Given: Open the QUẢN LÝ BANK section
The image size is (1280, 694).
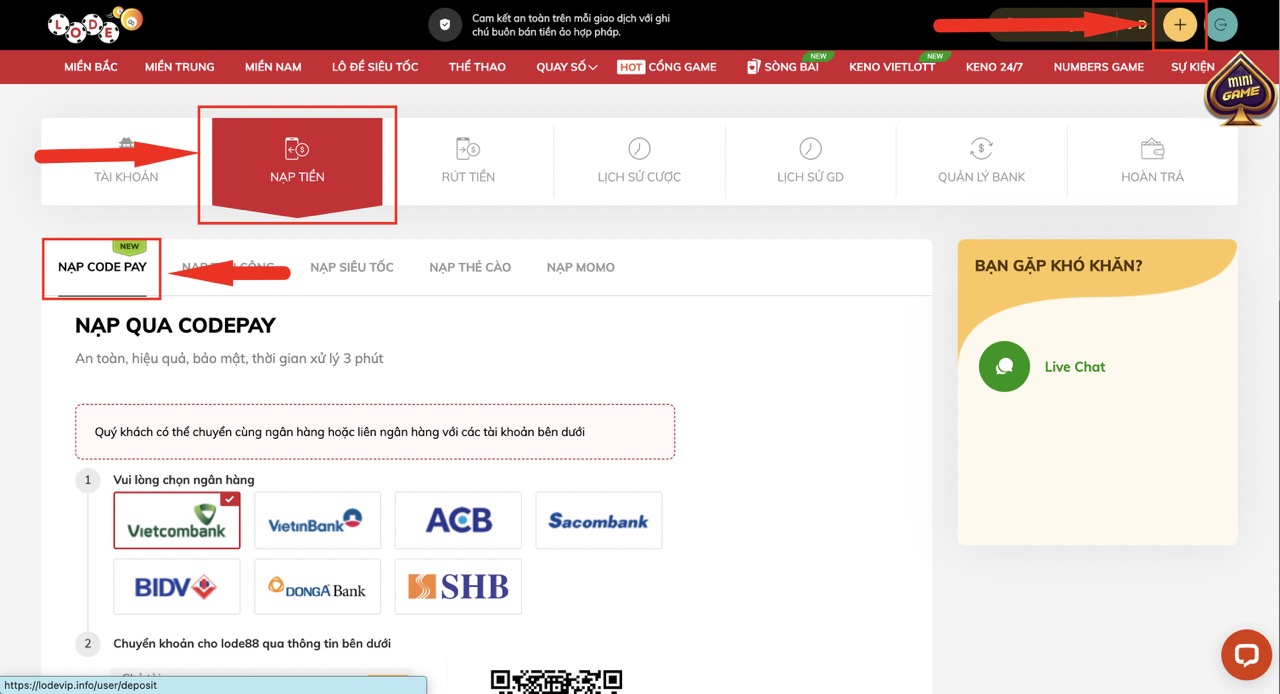Looking at the screenshot, I should 981,160.
